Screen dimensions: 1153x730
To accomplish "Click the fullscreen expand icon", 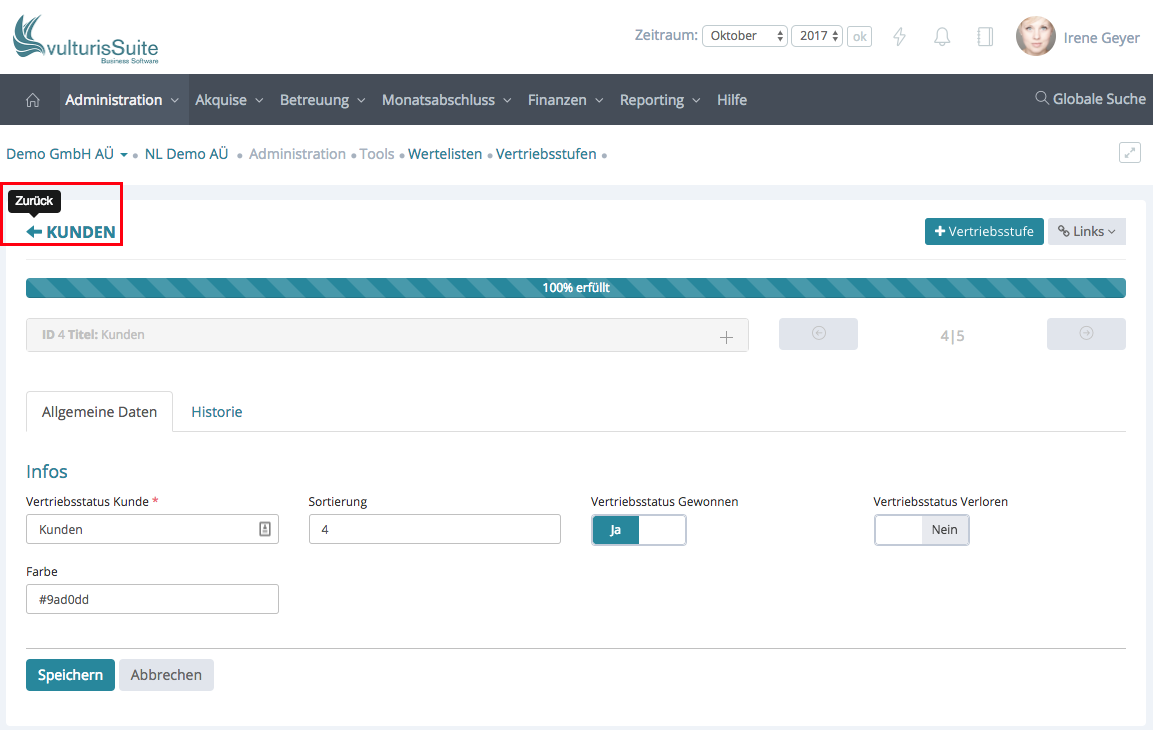I will tap(1130, 153).
